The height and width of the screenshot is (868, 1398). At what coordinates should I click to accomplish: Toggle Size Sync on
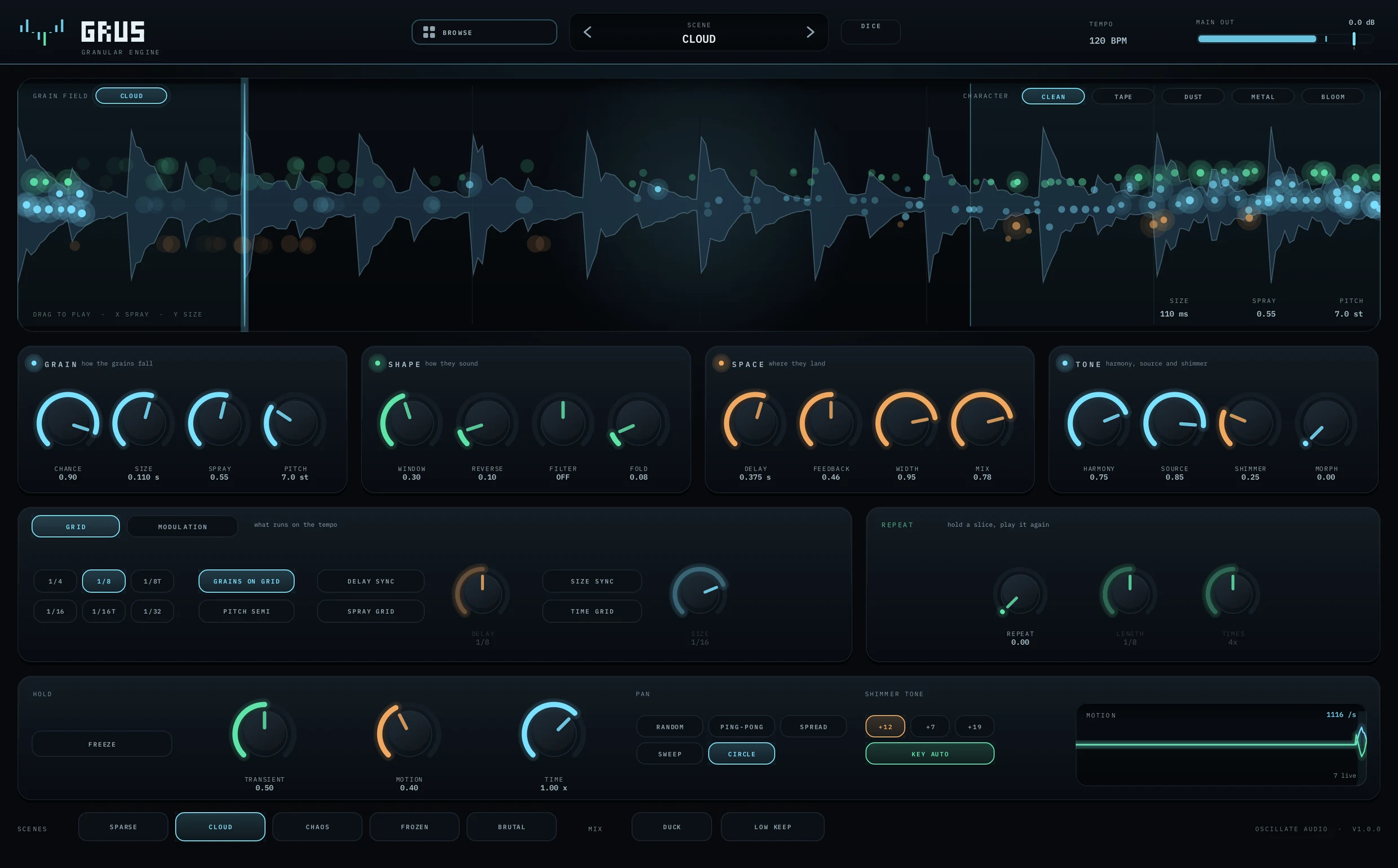pos(592,581)
